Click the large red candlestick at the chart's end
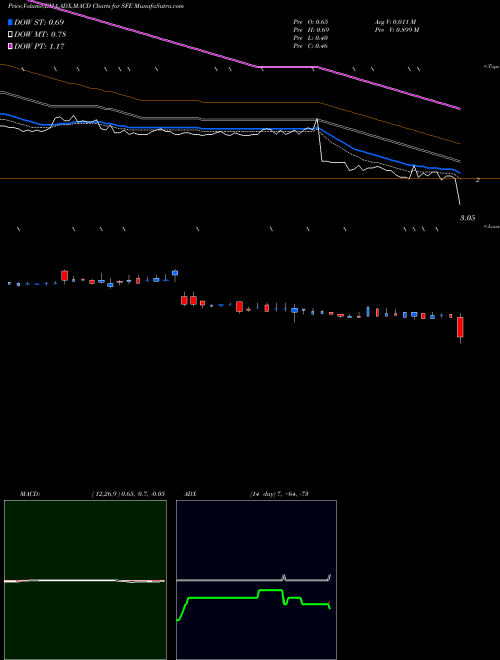Screen dimensions: 500x660 460,327
